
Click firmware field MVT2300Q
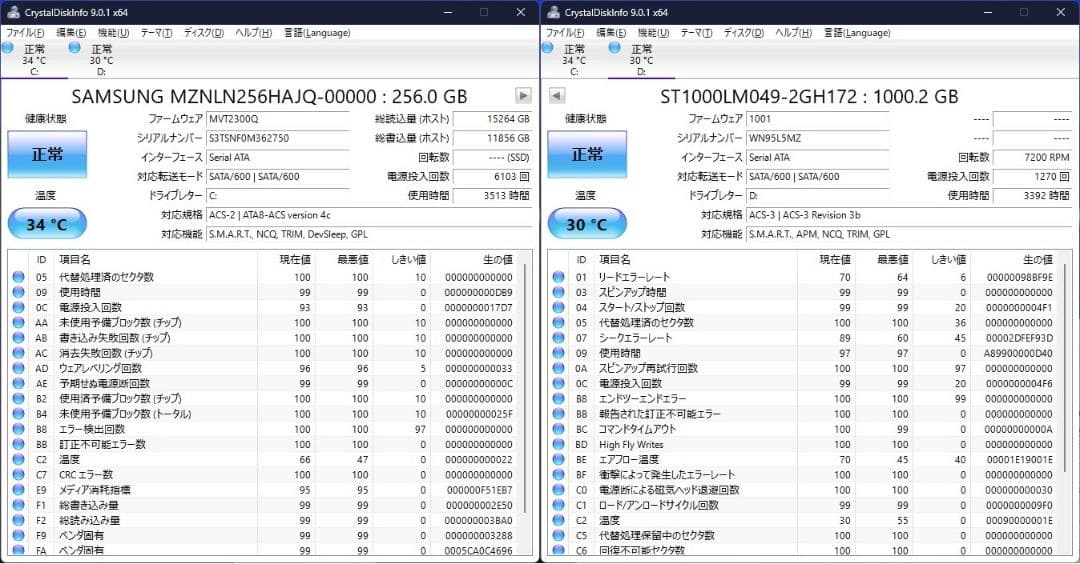pos(278,119)
